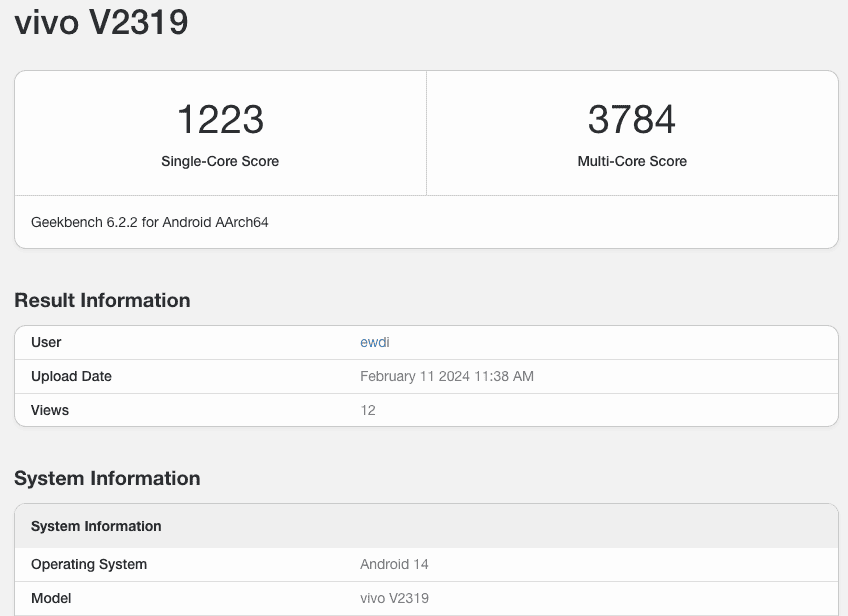Select the February 11 2024 11:38 AM value
This screenshot has height=616, width=848.
pyautogui.click(x=447, y=376)
